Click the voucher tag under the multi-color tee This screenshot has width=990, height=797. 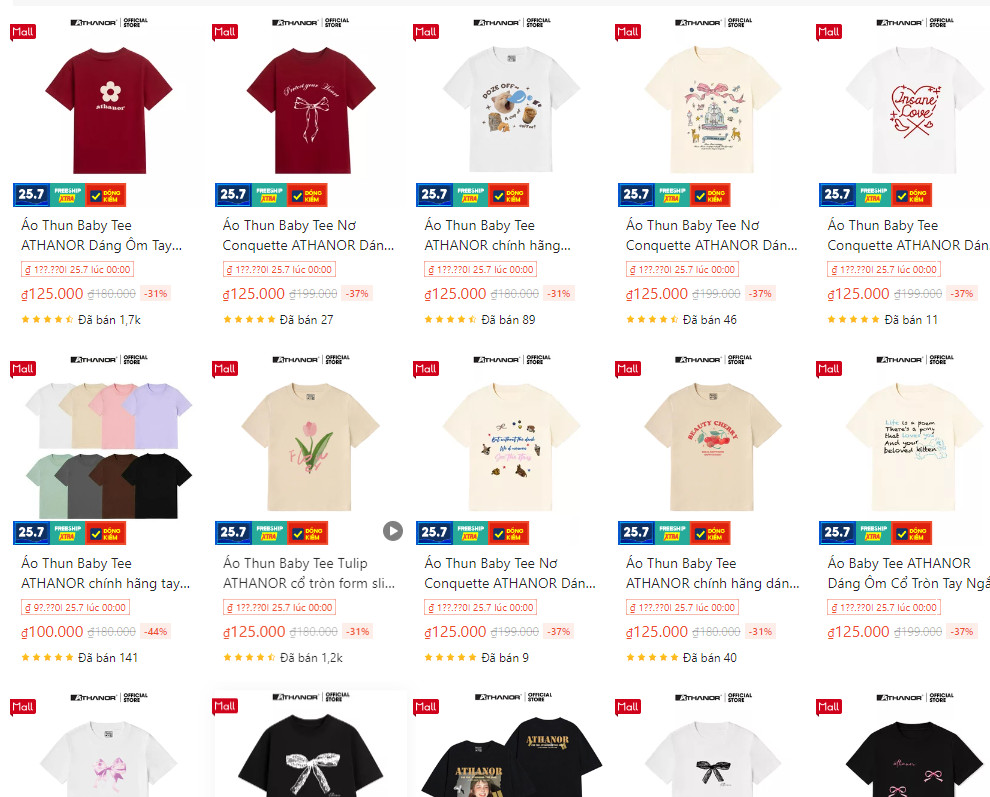(77, 608)
